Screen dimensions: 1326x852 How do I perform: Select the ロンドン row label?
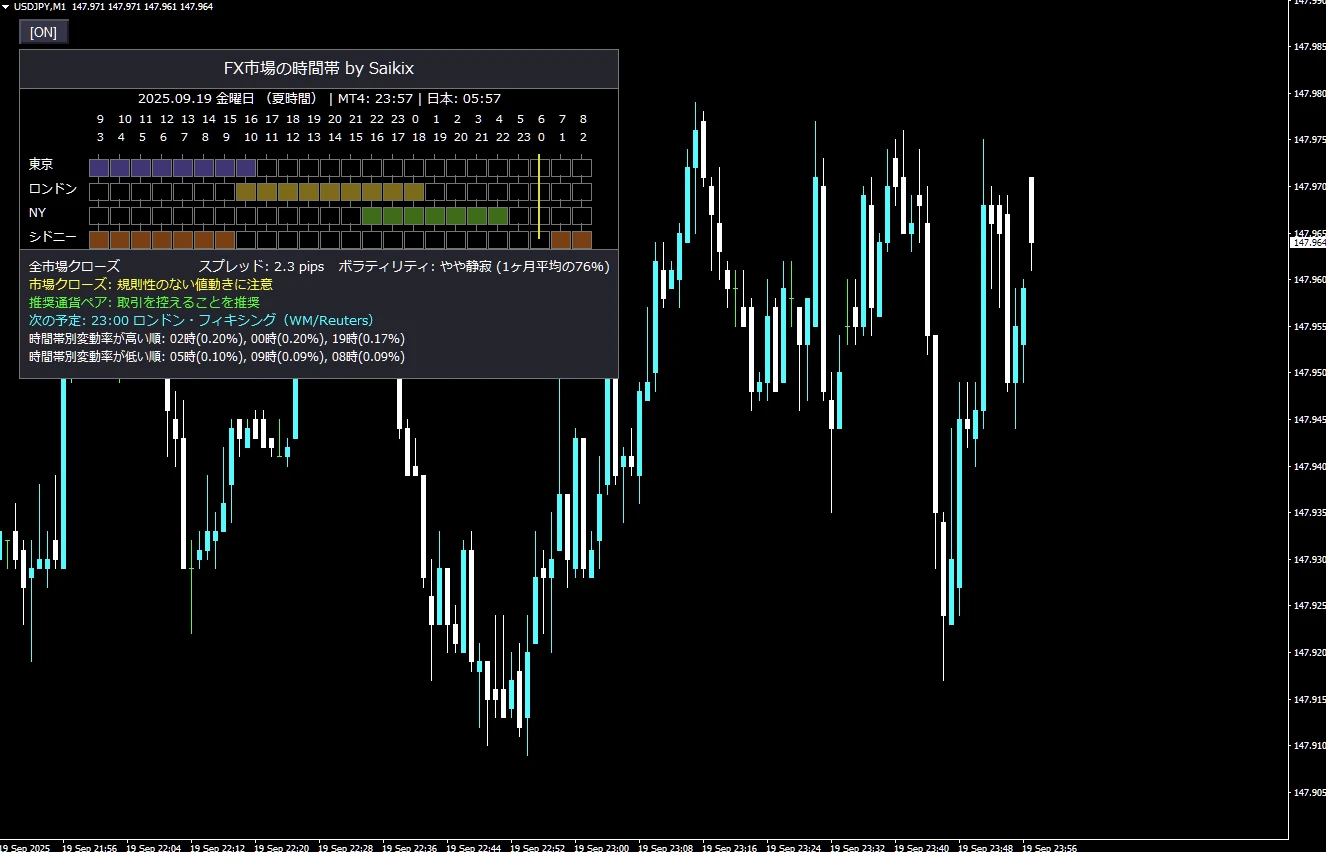coord(52,189)
